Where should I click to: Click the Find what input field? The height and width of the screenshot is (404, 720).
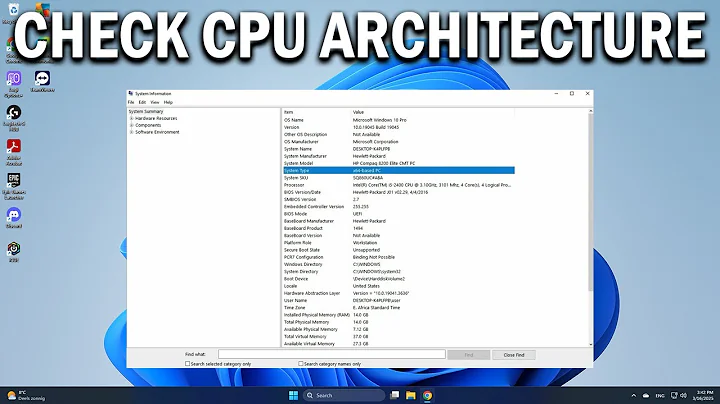coord(332,354)
